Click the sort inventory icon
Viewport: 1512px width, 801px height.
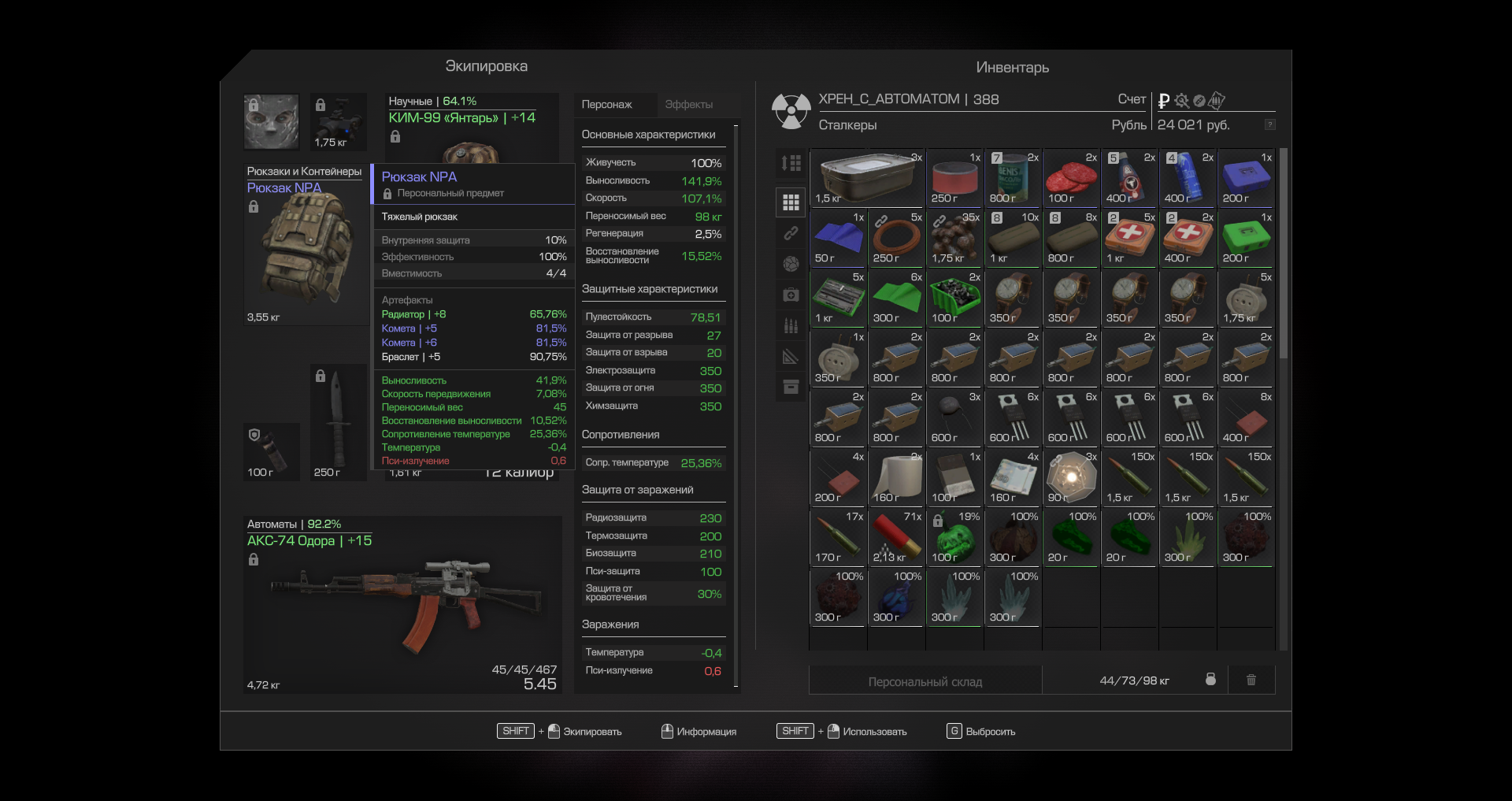click(x=791, y=163)
